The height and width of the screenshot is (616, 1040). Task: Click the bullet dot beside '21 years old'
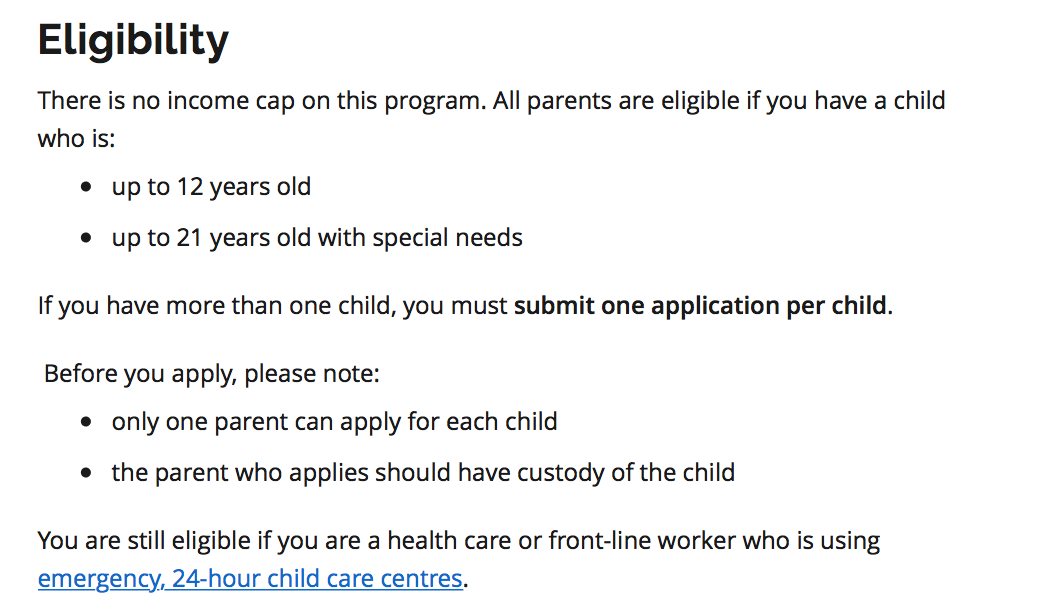click(86, 239)
